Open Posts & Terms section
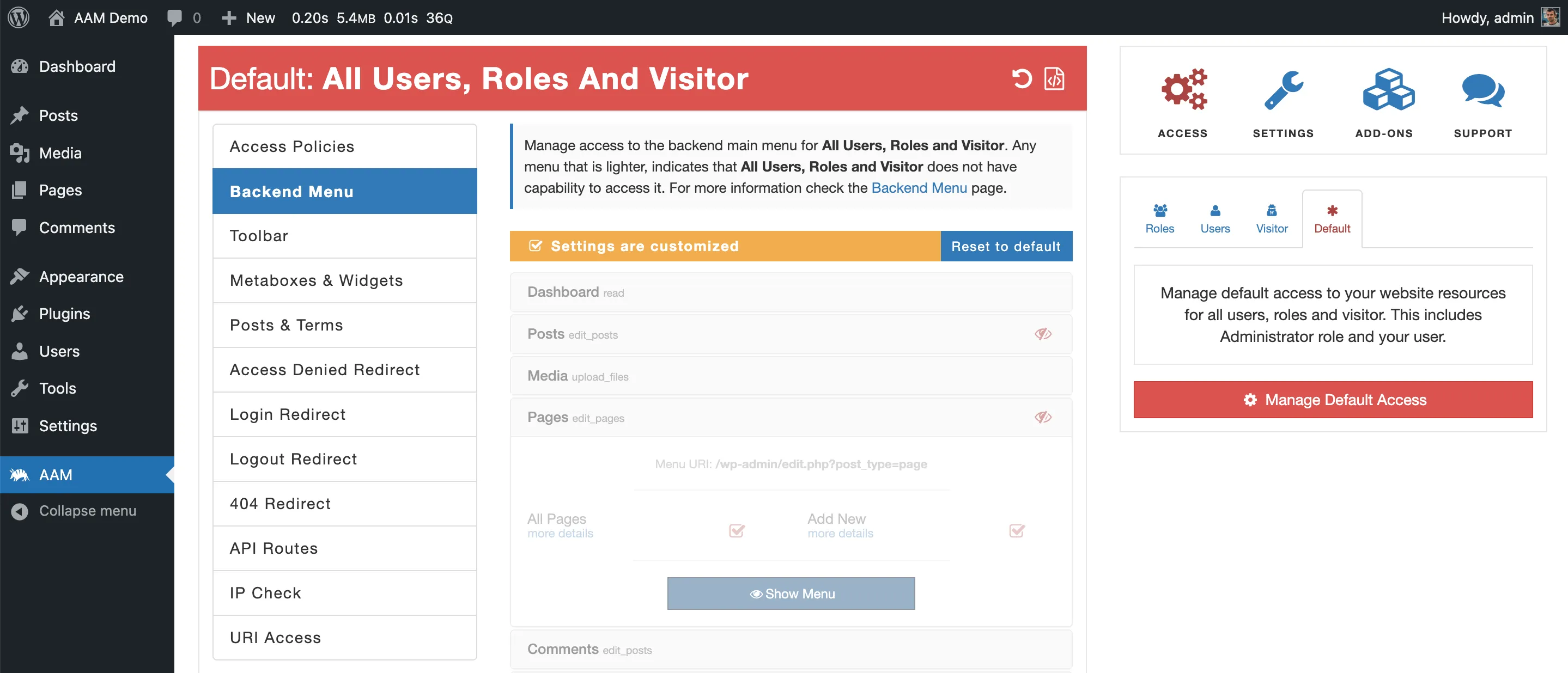The image size is (1568, 673). pos(344,325)
